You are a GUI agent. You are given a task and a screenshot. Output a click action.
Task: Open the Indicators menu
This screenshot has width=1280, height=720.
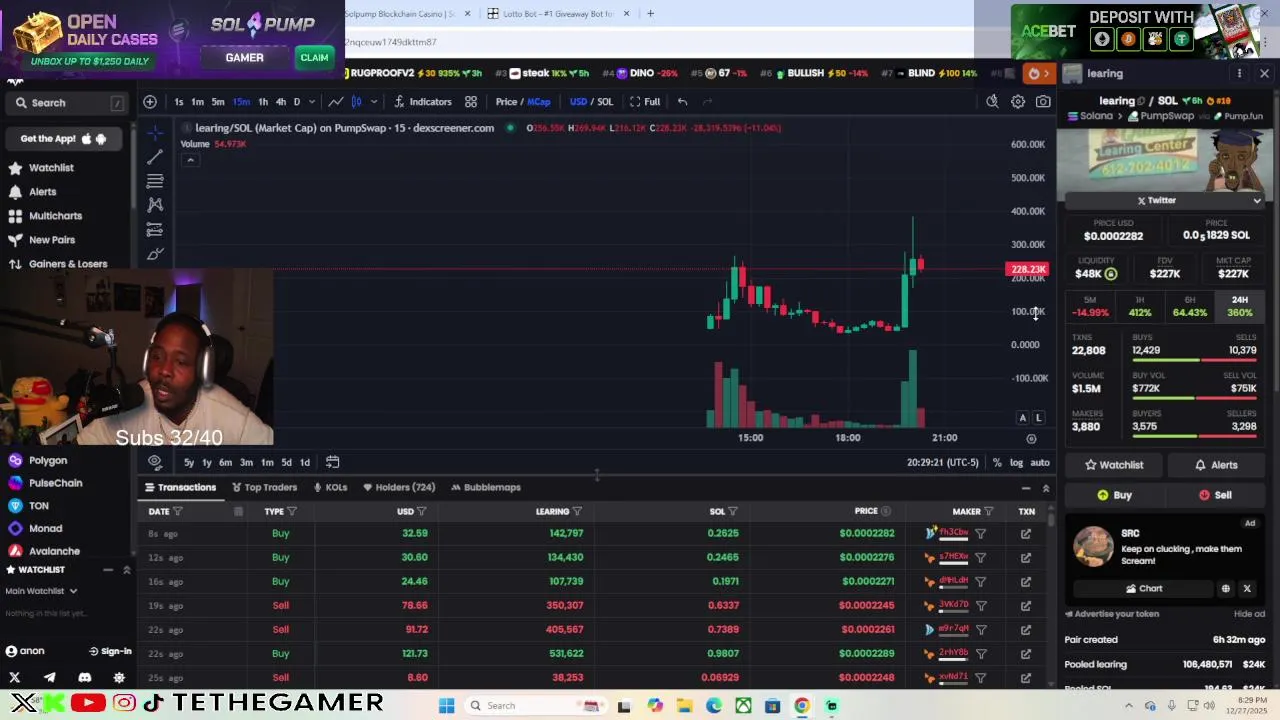[422, 101]
